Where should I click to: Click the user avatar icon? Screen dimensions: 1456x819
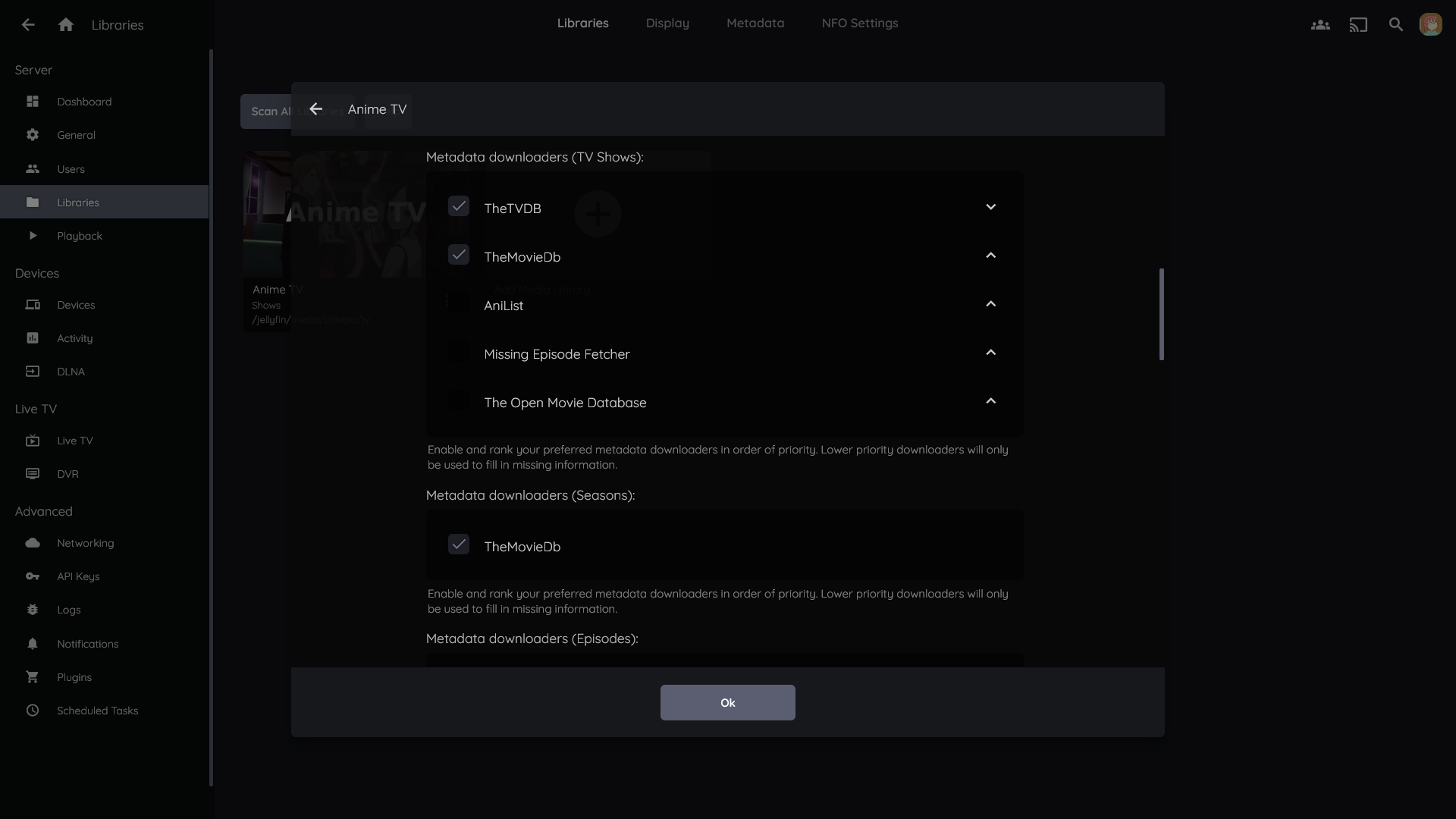[x=1430, y=25]
